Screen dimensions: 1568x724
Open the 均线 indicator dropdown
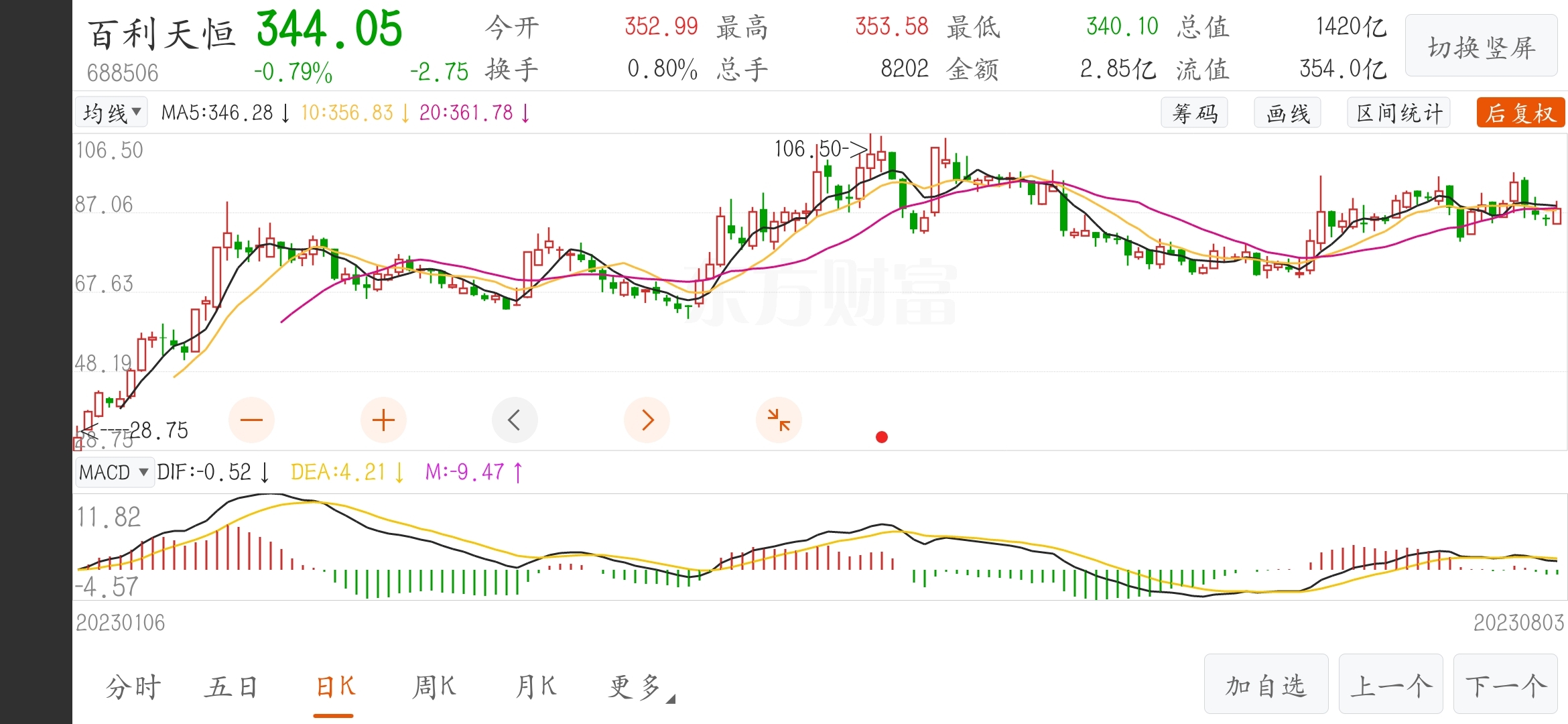click(x=111, y=113)
